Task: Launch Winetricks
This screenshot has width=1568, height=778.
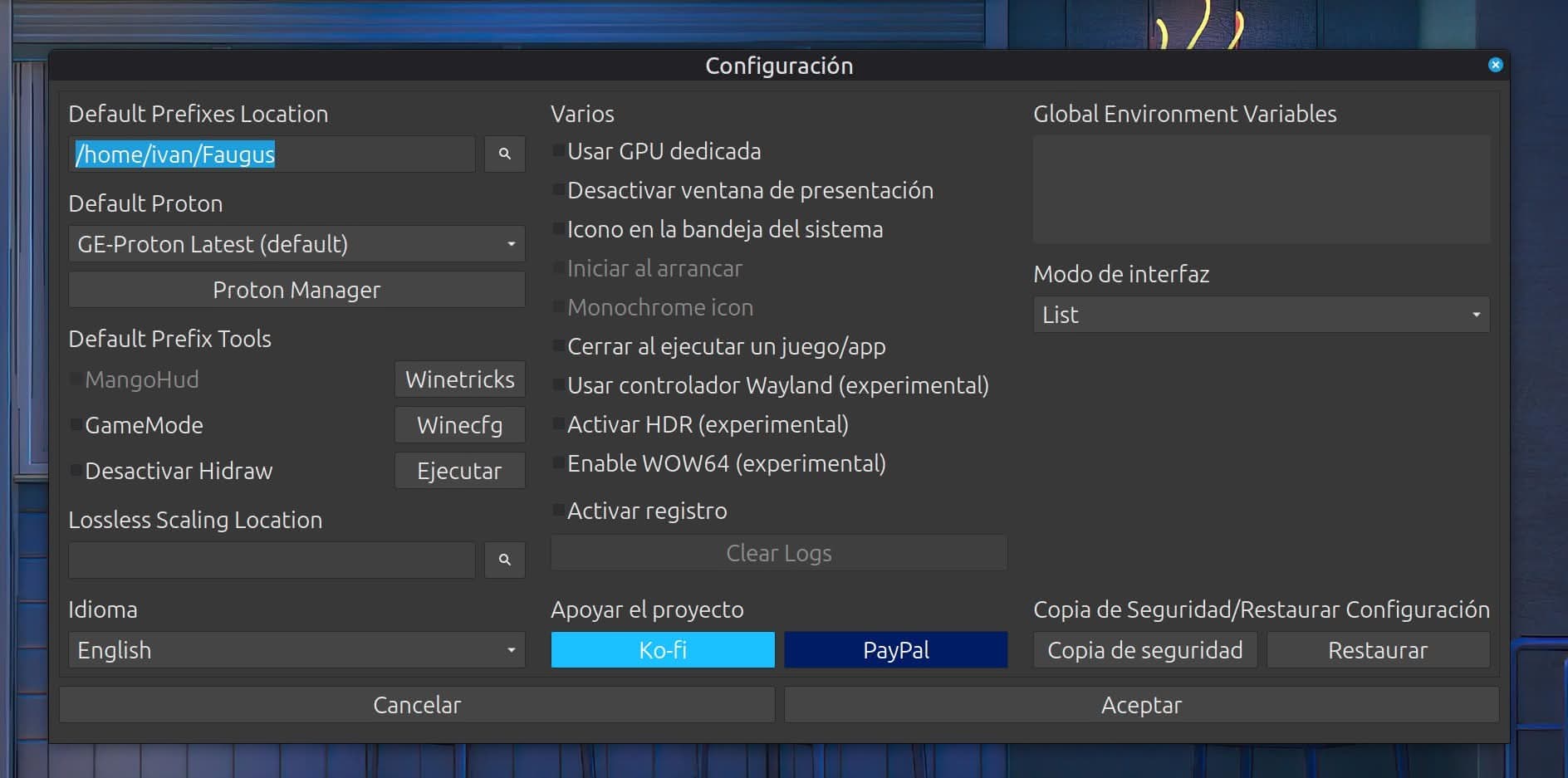Action: coord(459,379)
